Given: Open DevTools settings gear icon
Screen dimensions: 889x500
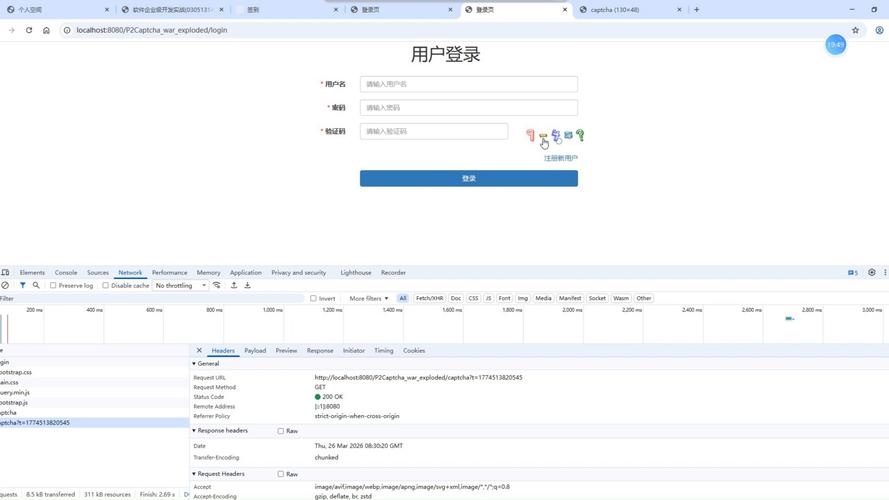Looking at the screenshot, I should tap(872, 273).
